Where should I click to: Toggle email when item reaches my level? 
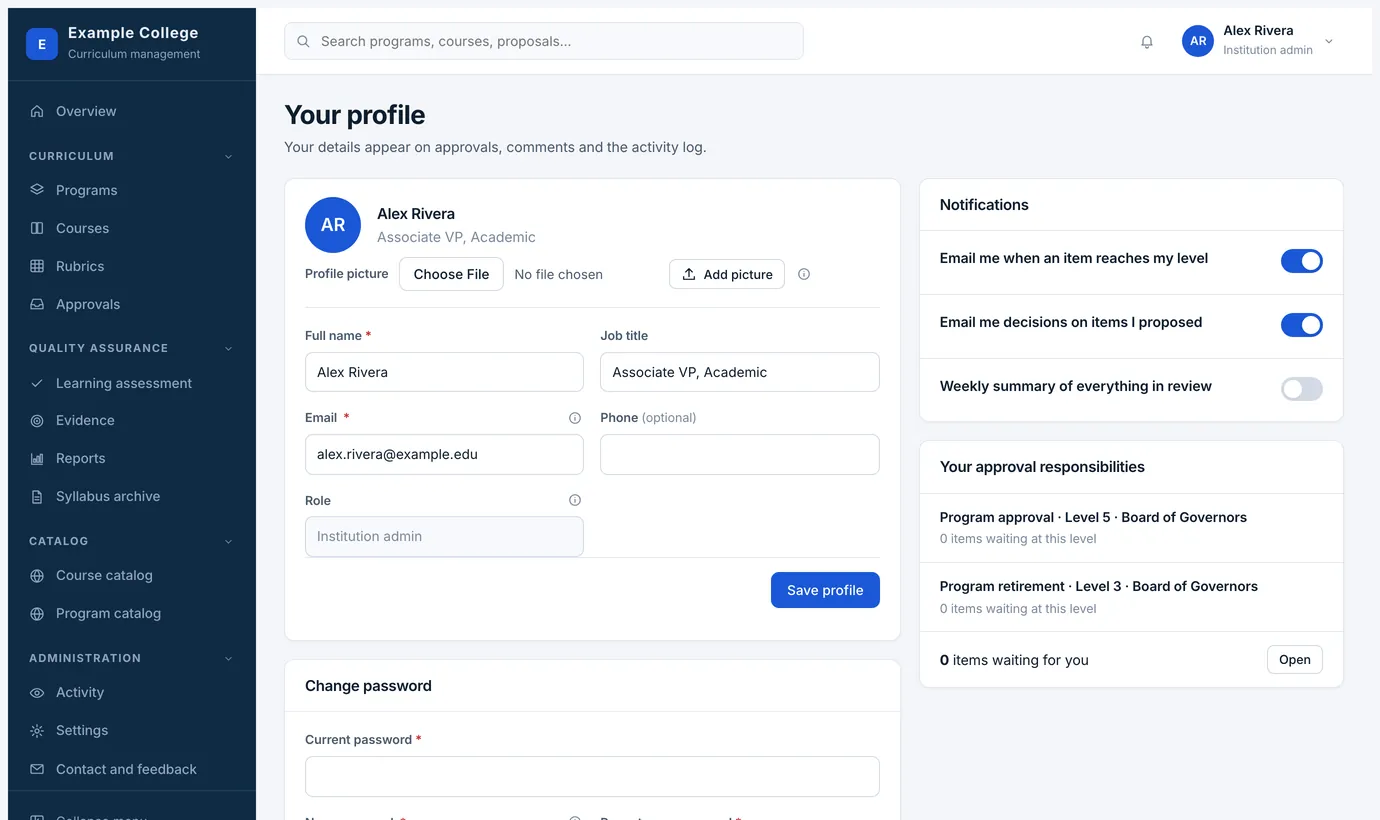point(1302,261)
